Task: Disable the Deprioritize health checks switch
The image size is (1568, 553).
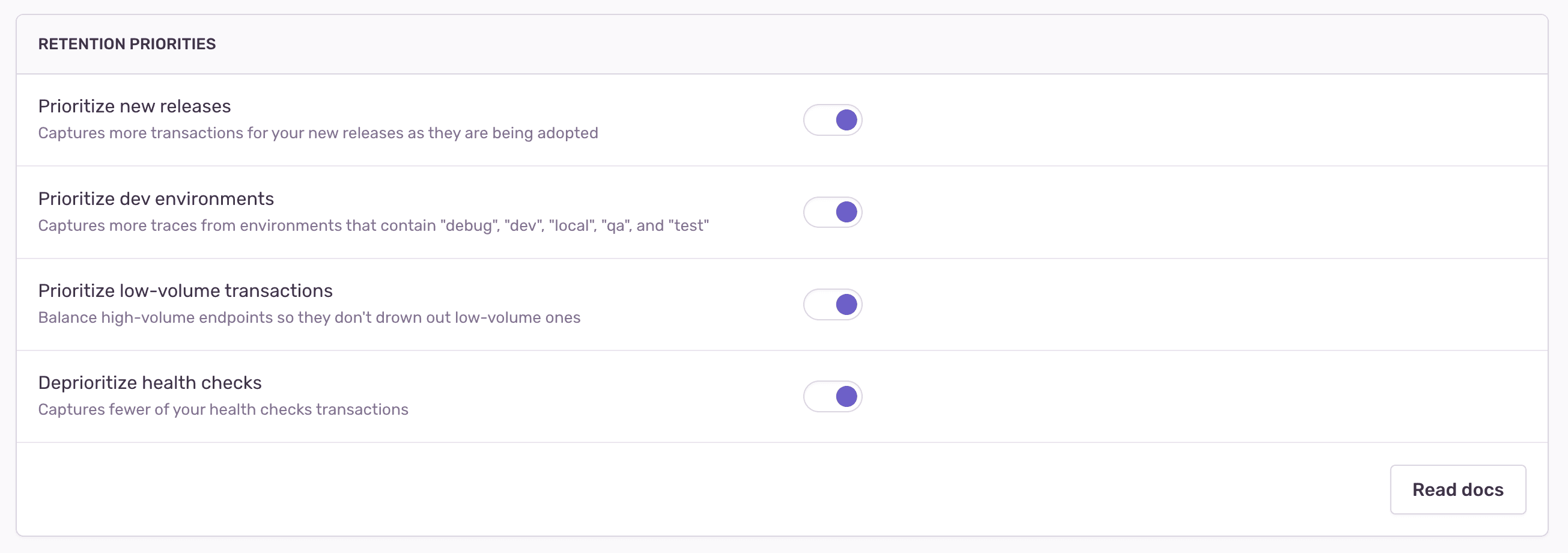Action: (833, 396)
